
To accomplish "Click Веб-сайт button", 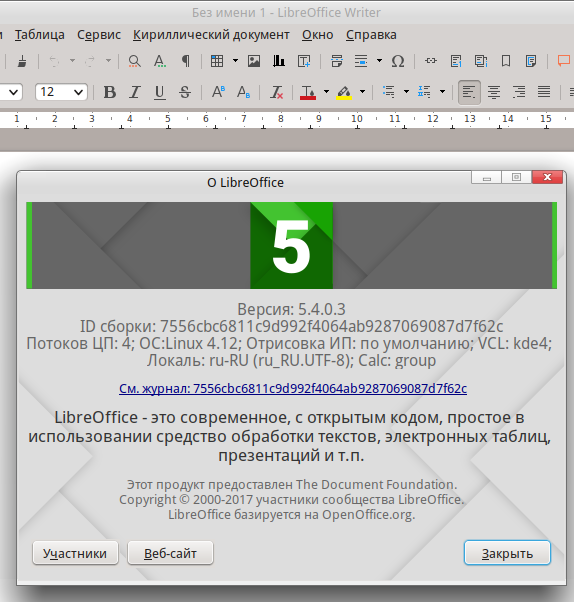I will coord(170,553).
